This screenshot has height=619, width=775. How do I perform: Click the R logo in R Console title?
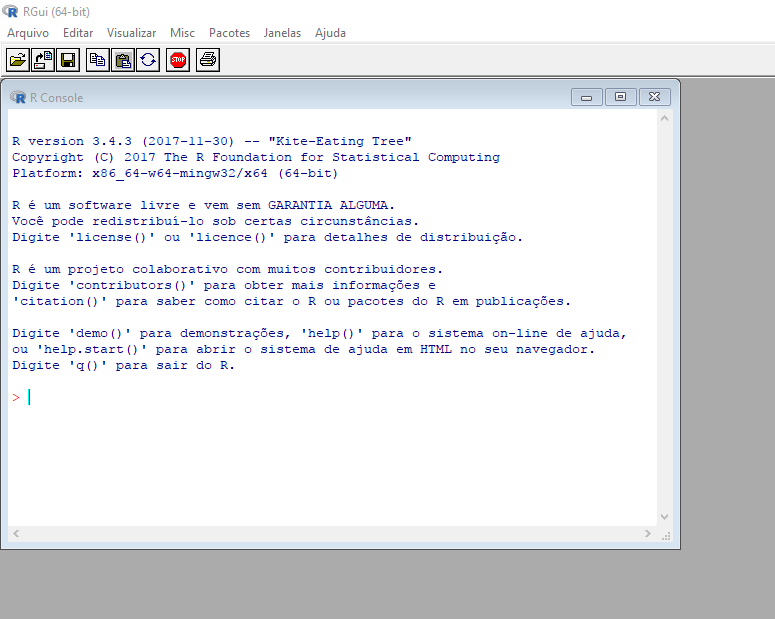pyautogui.click(x=18, y=97)
